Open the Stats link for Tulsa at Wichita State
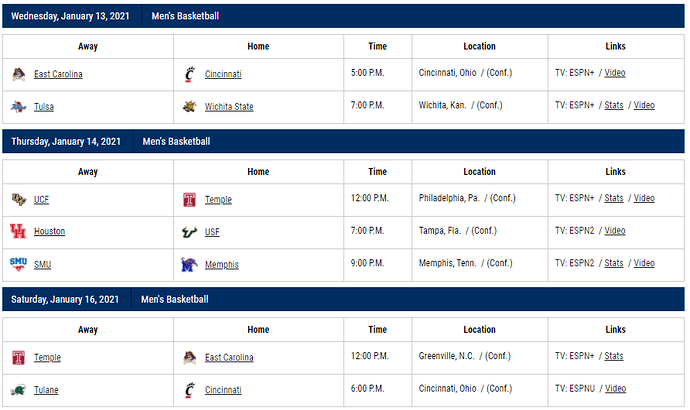Screen dimensions: 690x410 pyautogui.click(x=614, y=105)
